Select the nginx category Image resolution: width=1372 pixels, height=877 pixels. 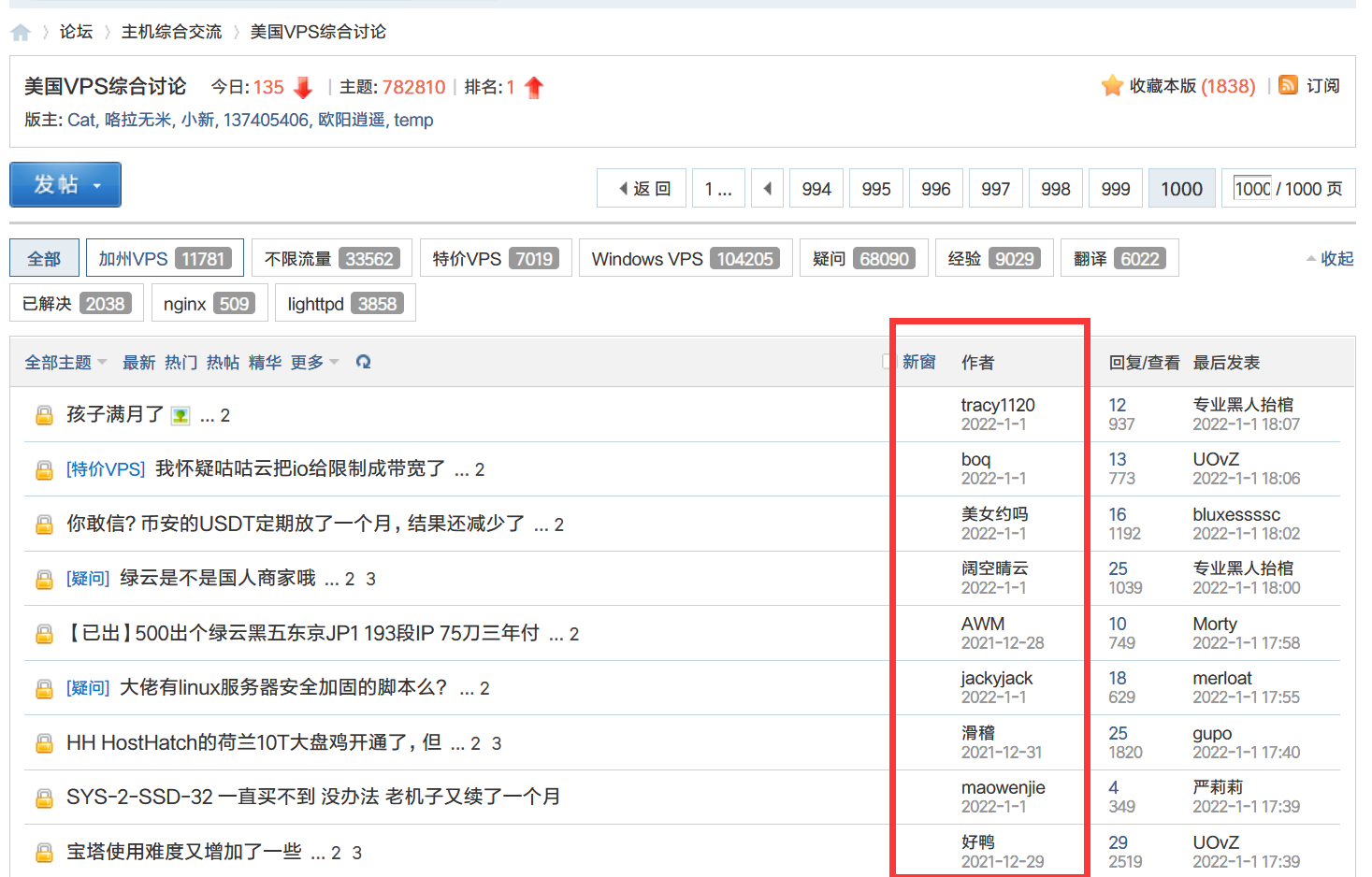pos(209,303)
